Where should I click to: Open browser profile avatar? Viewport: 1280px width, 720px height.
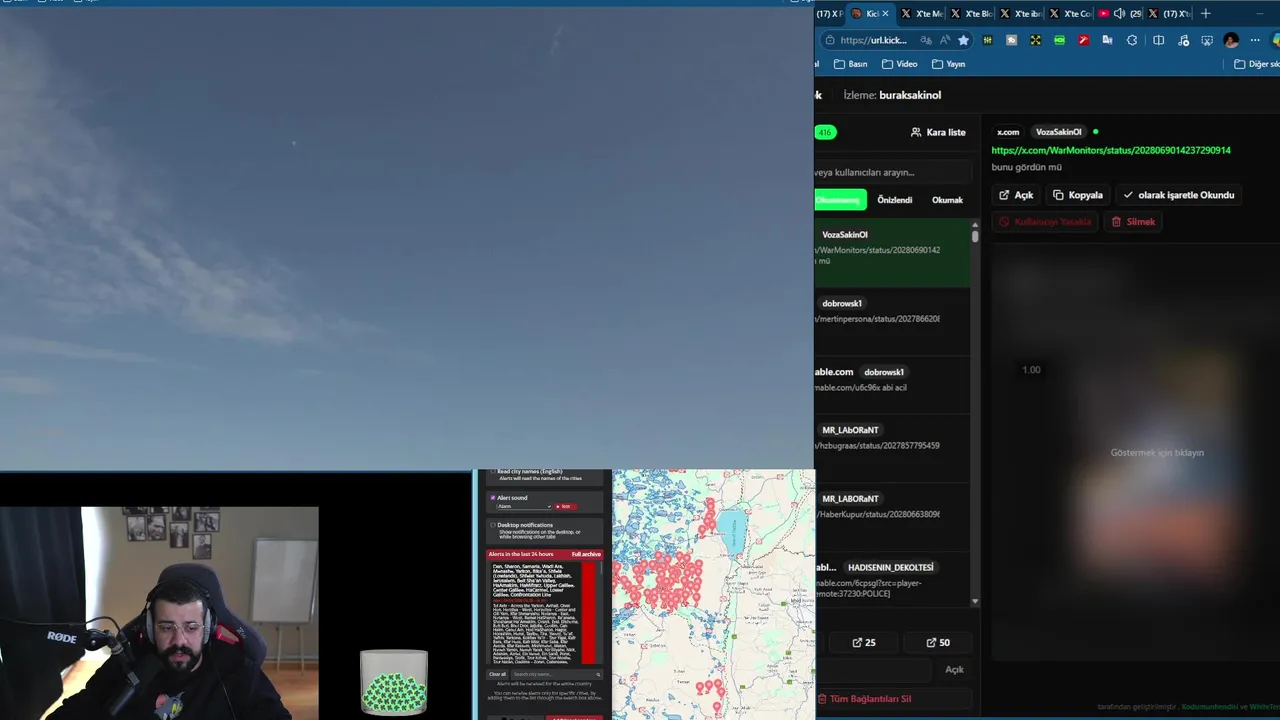click(x=1231, y=40)
